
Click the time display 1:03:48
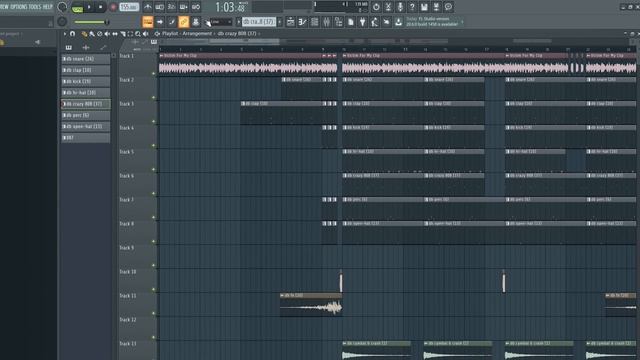pos(230,7)
